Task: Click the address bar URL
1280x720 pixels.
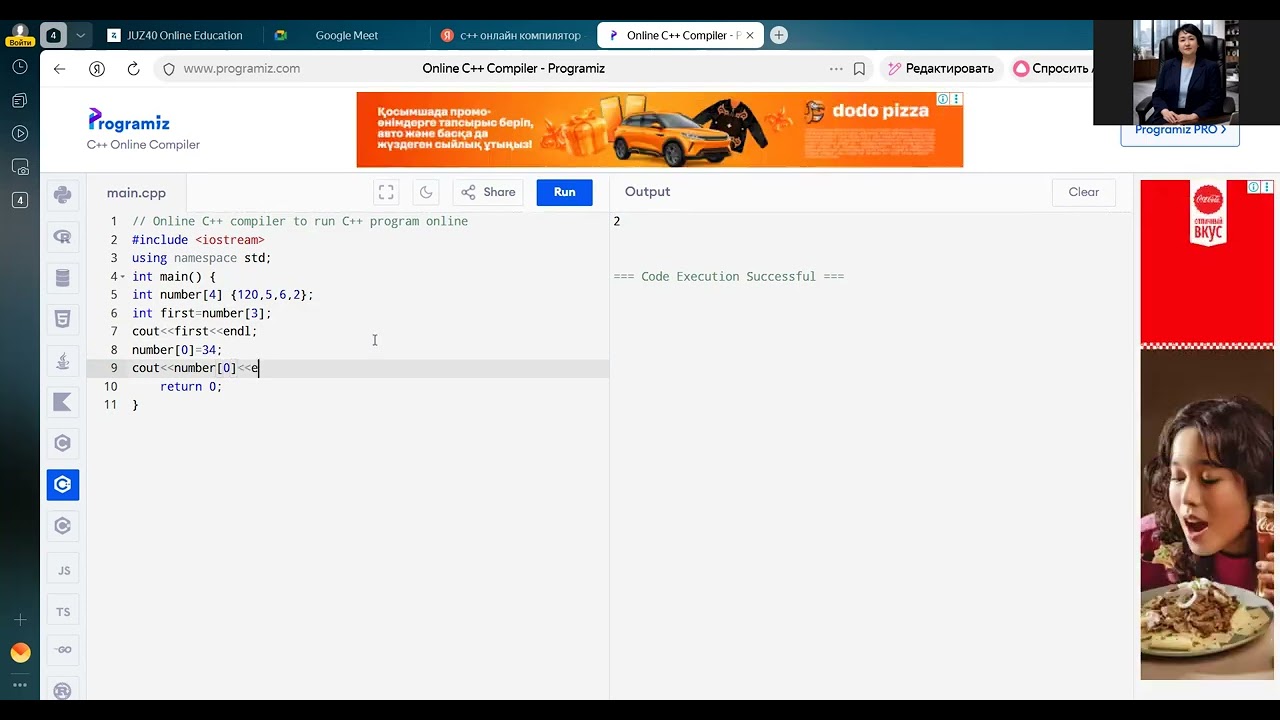Action: (x=241, y=69)
